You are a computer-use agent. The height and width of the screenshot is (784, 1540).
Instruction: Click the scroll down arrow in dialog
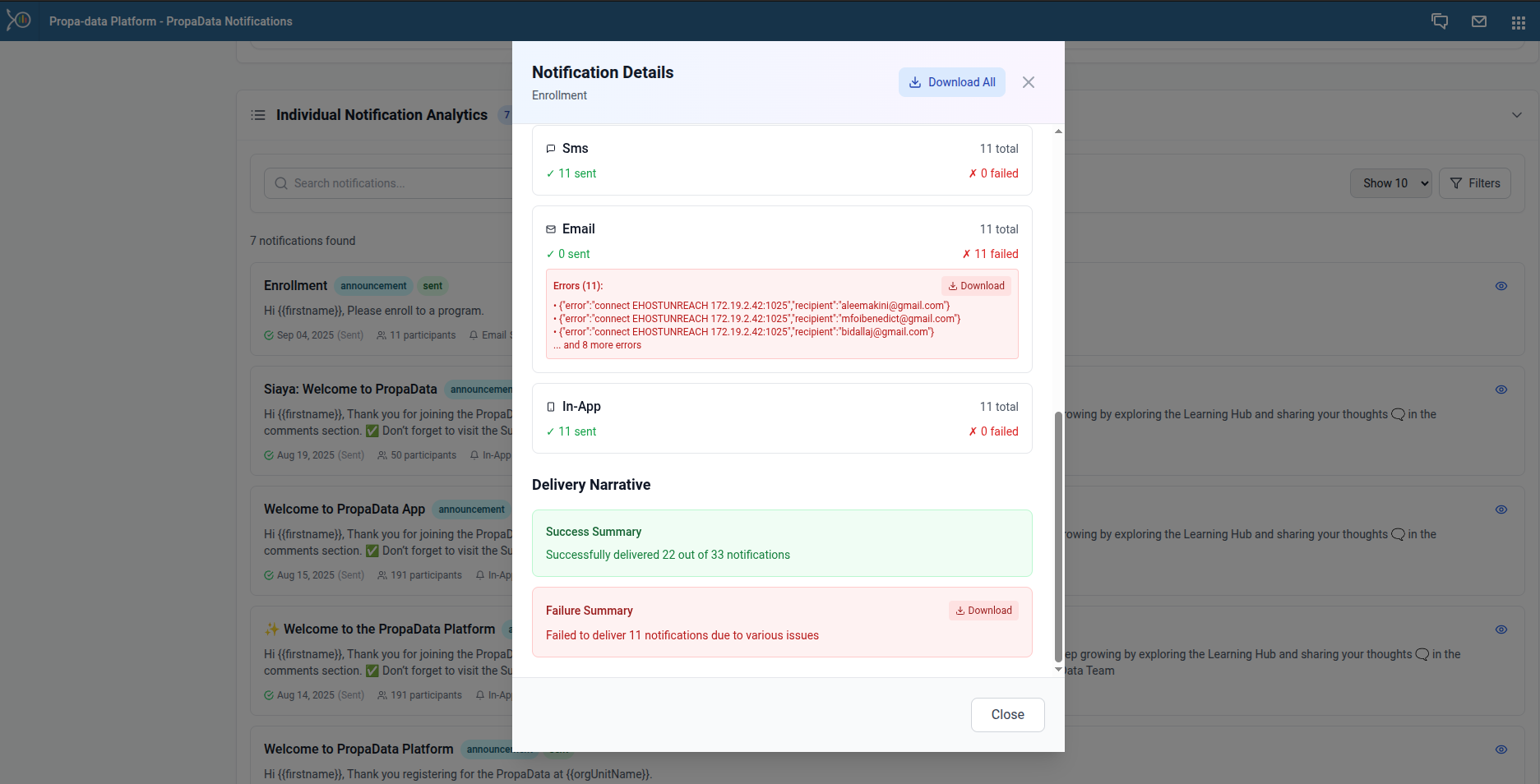click(x=1058, y=670)
